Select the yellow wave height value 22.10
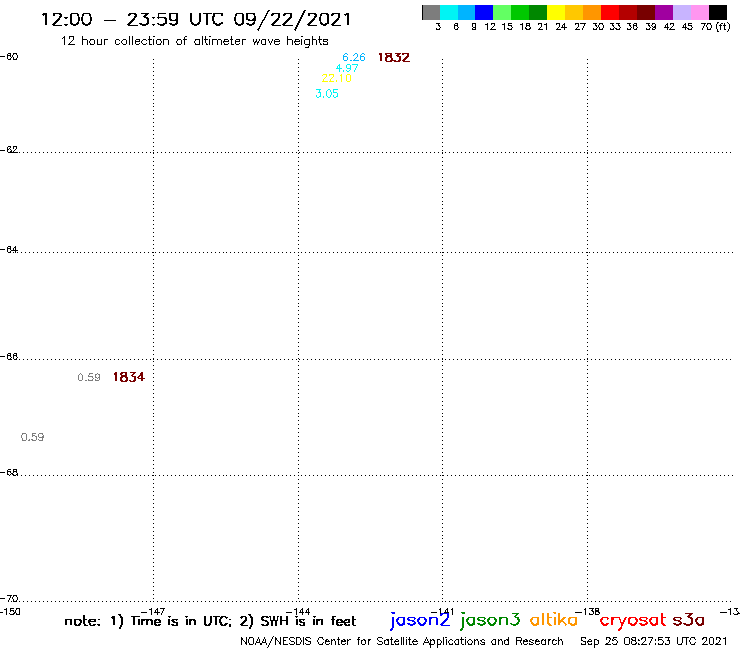The height and width of the screenshot is (650, 740). pyautogui.click(x=336, y=78)
